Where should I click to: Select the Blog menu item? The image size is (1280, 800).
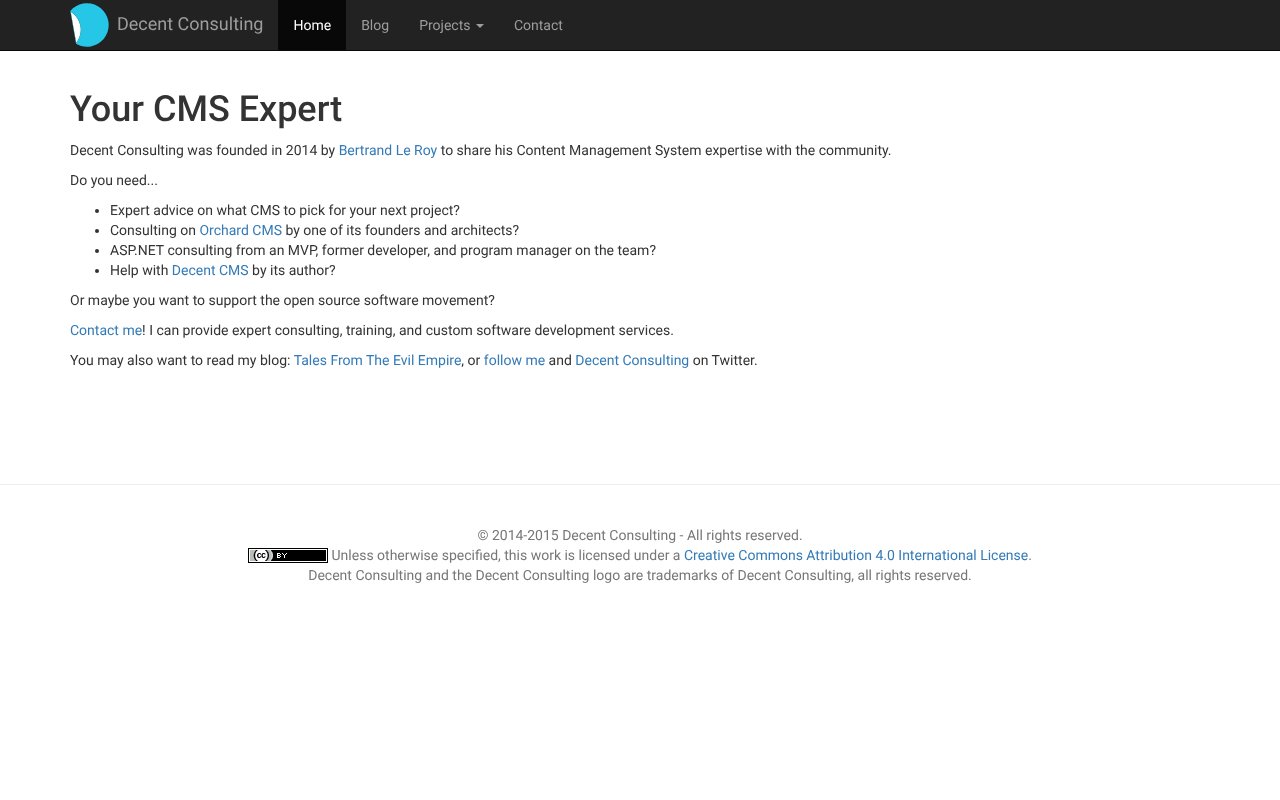(x=375, y=25)
